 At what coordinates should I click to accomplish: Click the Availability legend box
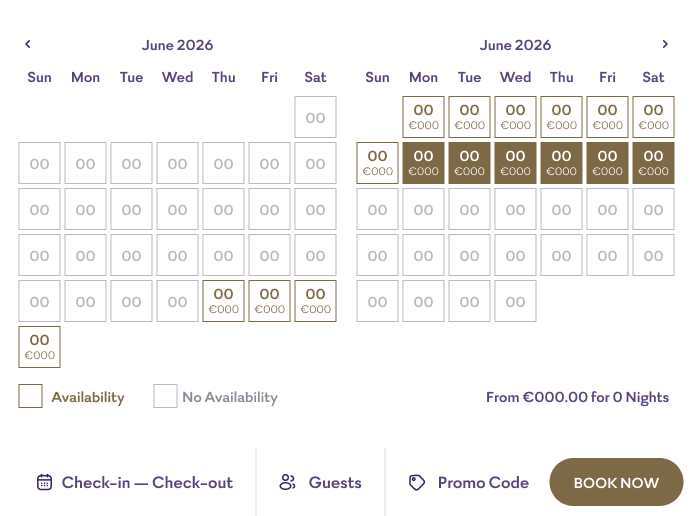(30, 396)
